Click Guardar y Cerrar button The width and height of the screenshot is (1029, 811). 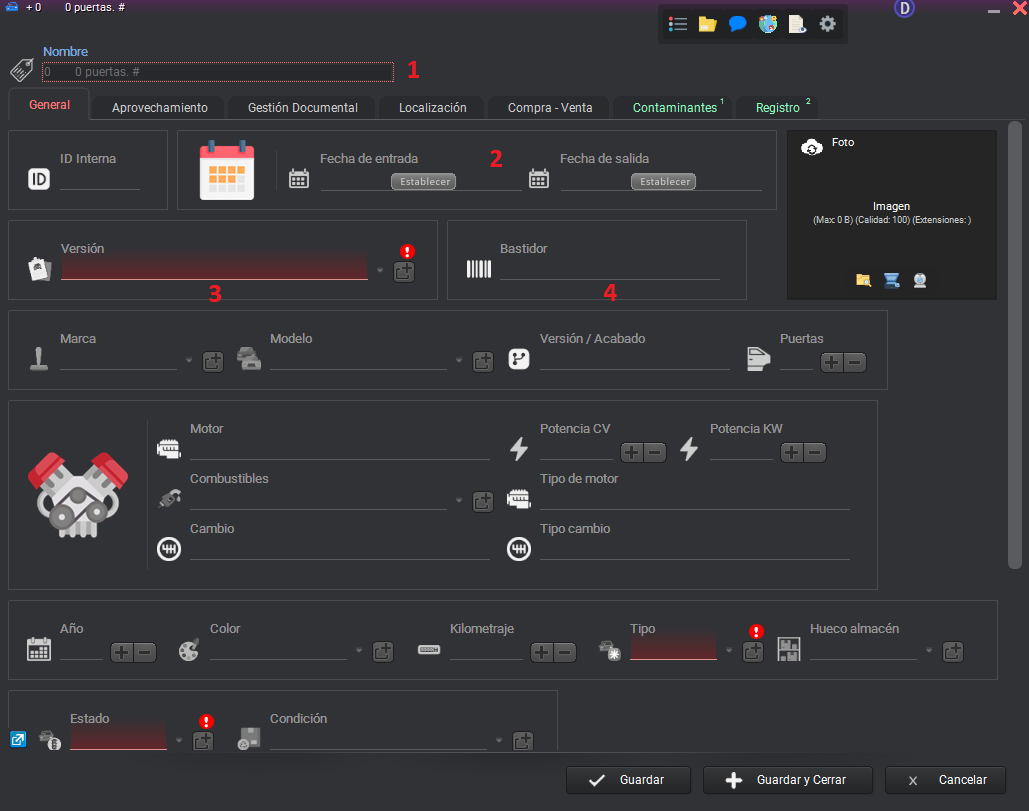(787, 780)
